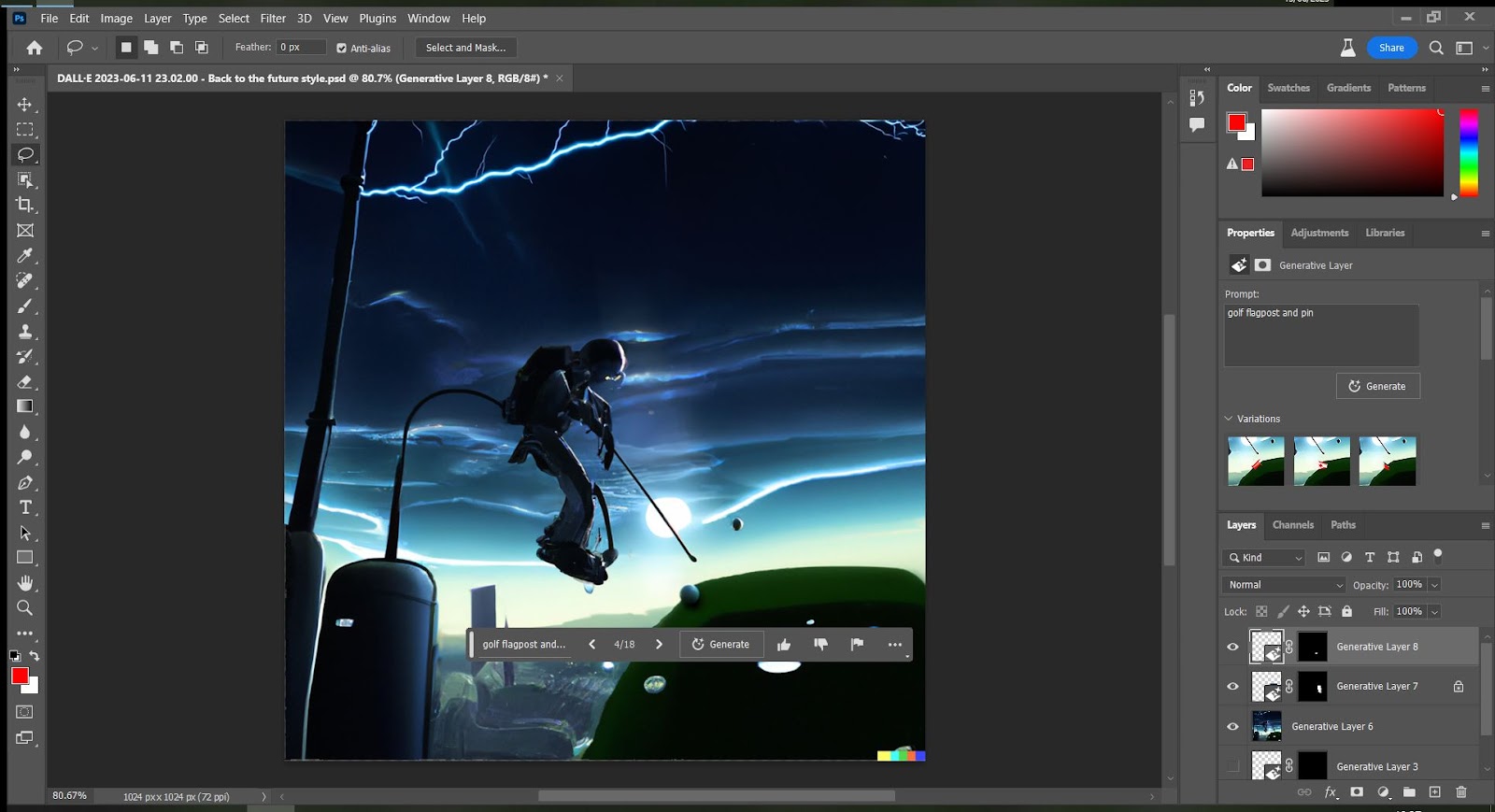The image size is (1495, 812).
Task: Show Generative Layer 3
Action: 1233,766
